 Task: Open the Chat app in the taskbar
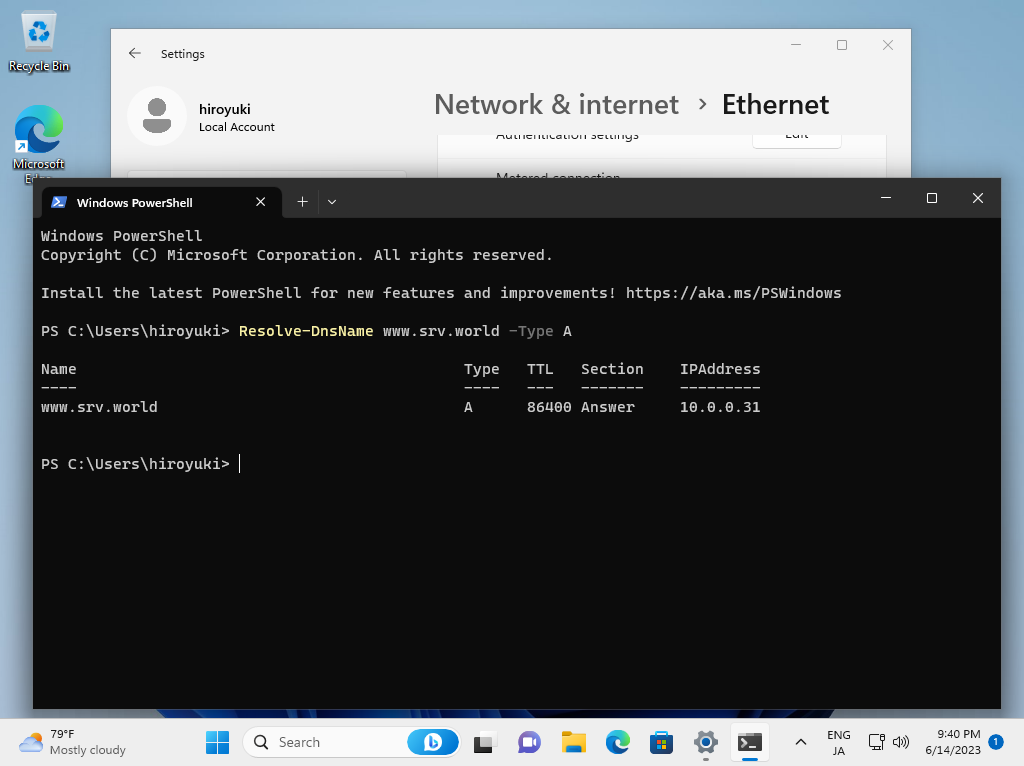click(529, 742)
